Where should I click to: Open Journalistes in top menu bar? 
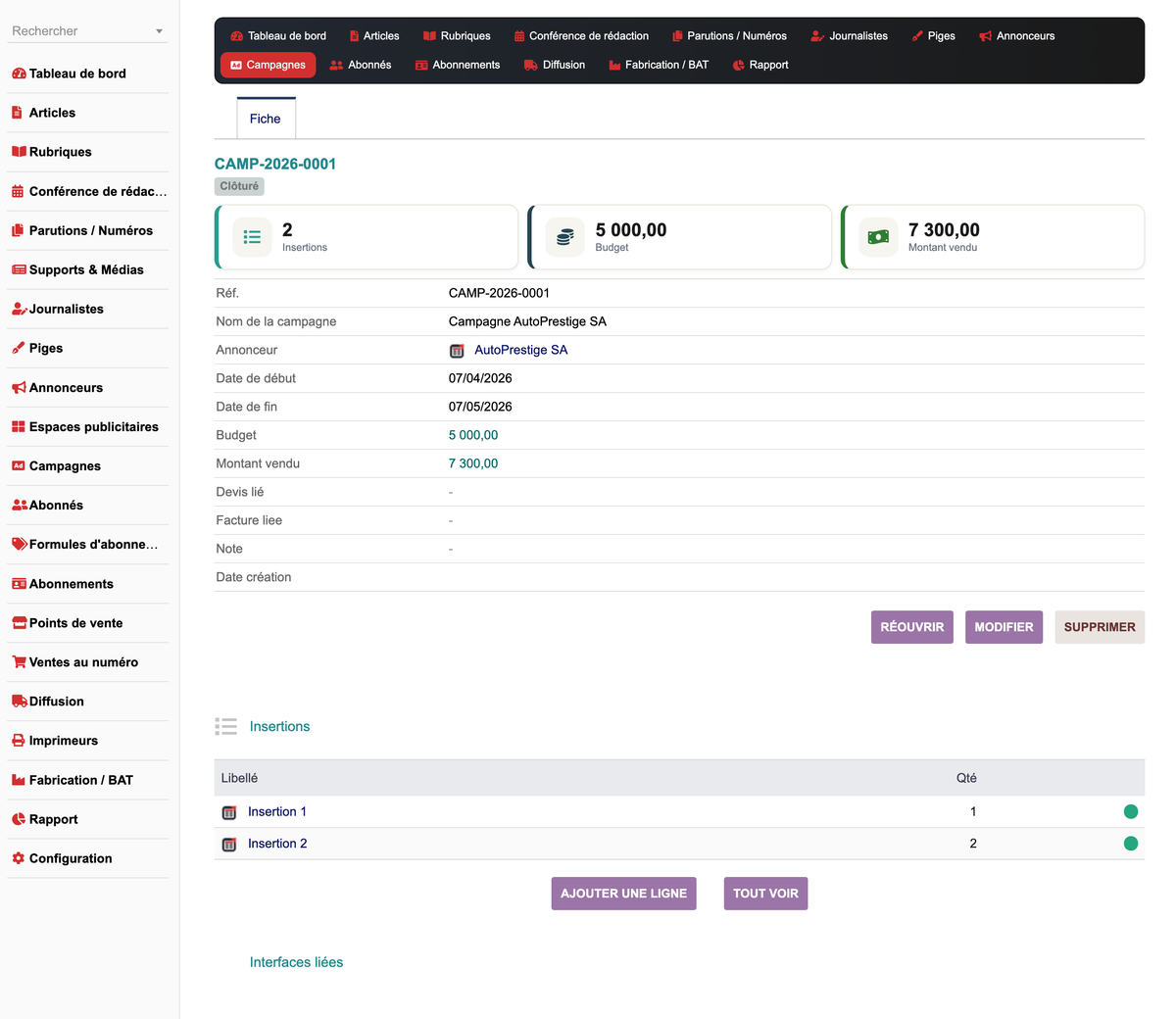click(849, 36)
